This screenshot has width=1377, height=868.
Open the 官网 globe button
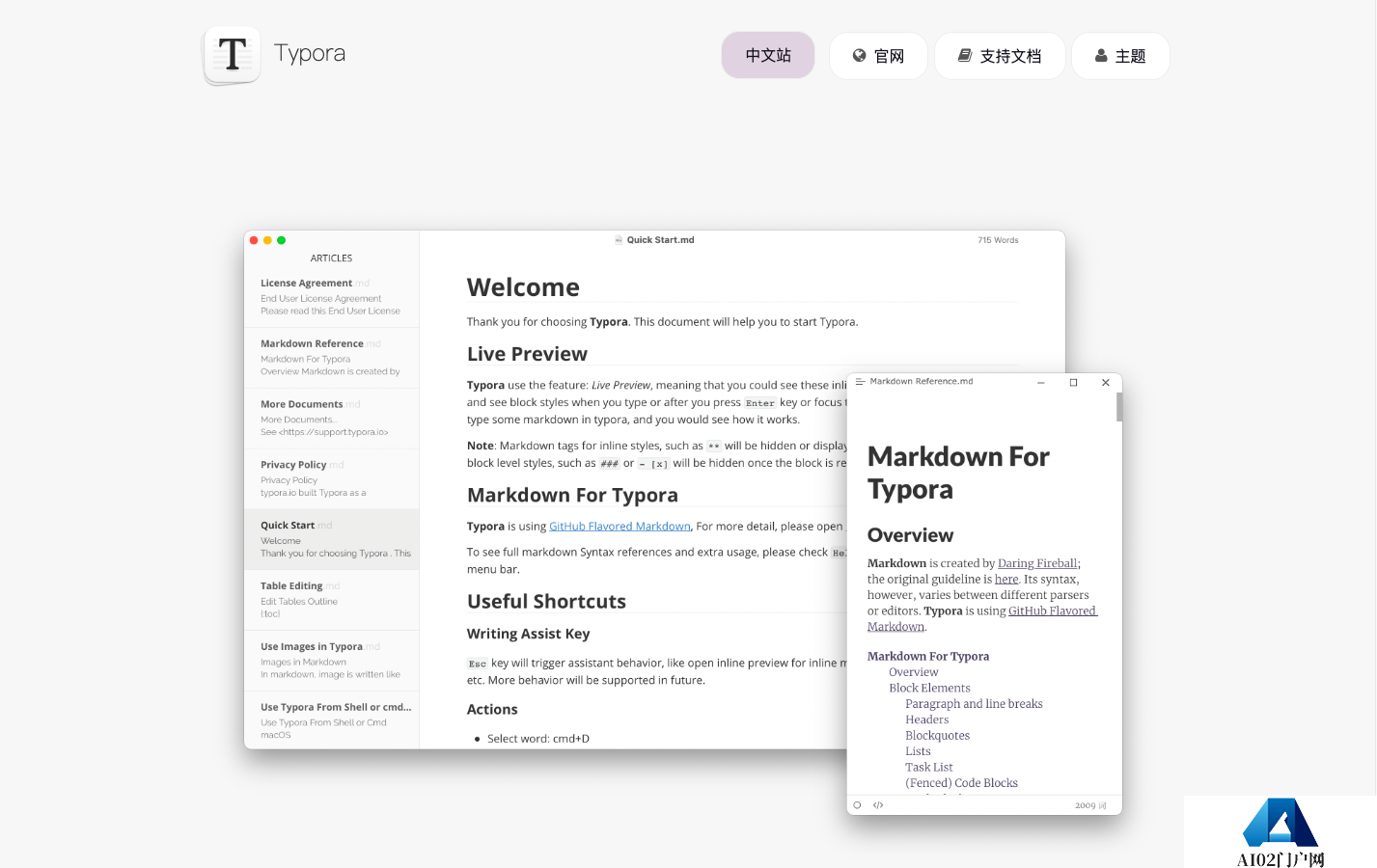pos(878,56)
